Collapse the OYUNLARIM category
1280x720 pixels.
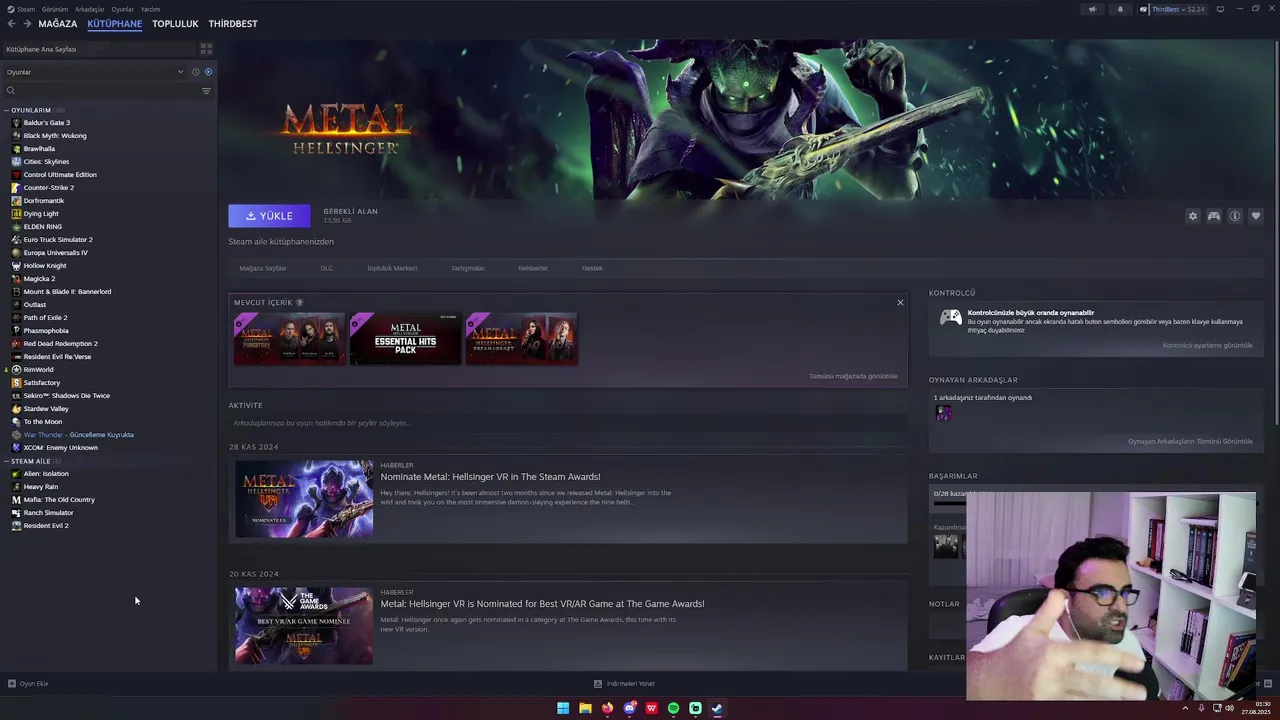[7, 110]
